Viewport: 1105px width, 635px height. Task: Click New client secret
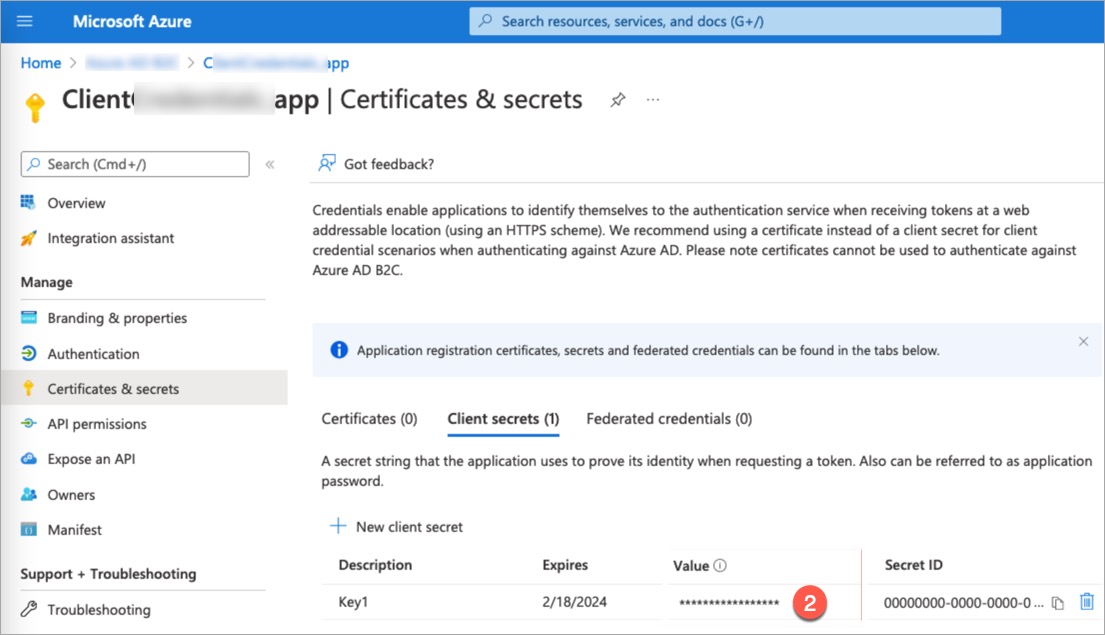click(397, 526)
